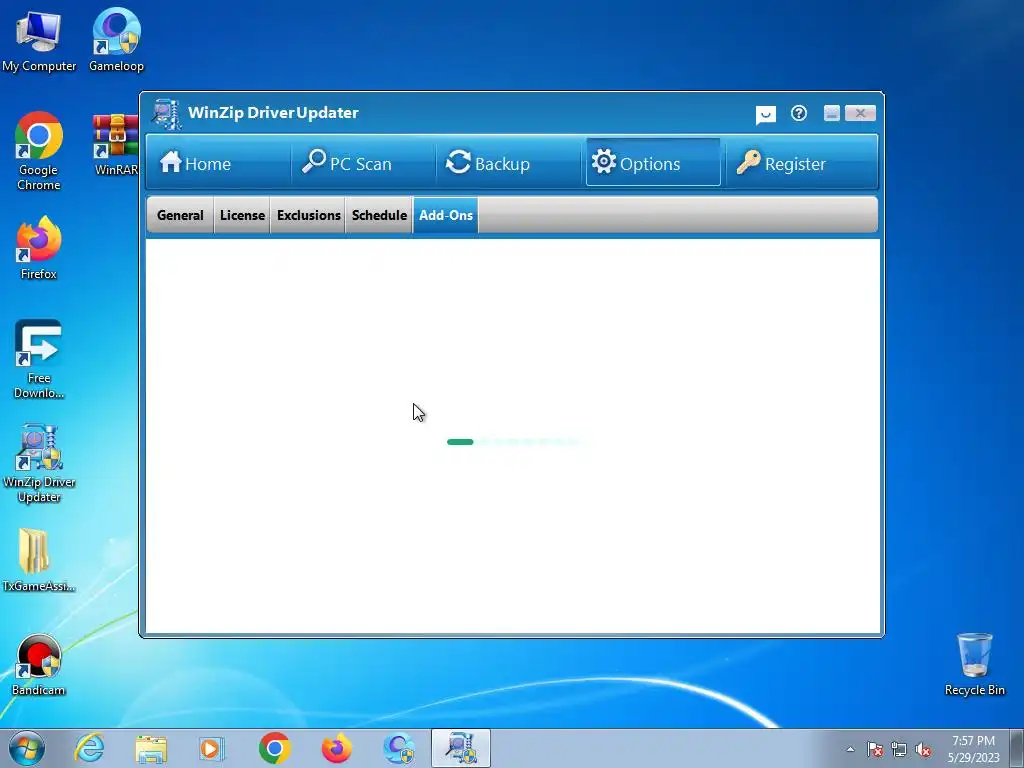The image size is (1024, 768).
Task: Select the Google Chrome desktop shortcut
Action: pyautogui.click(x=39, y=152)
